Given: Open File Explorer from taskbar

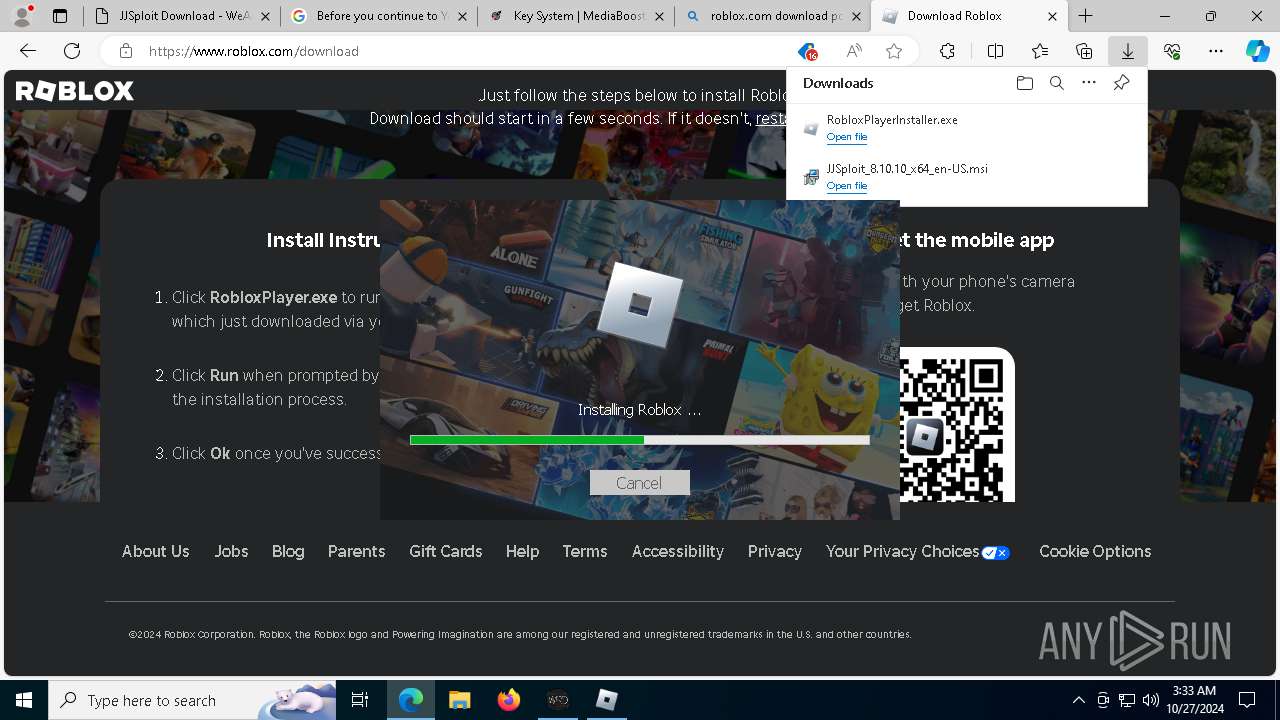Looking at the screenshot, I should [x=459, y=700].
